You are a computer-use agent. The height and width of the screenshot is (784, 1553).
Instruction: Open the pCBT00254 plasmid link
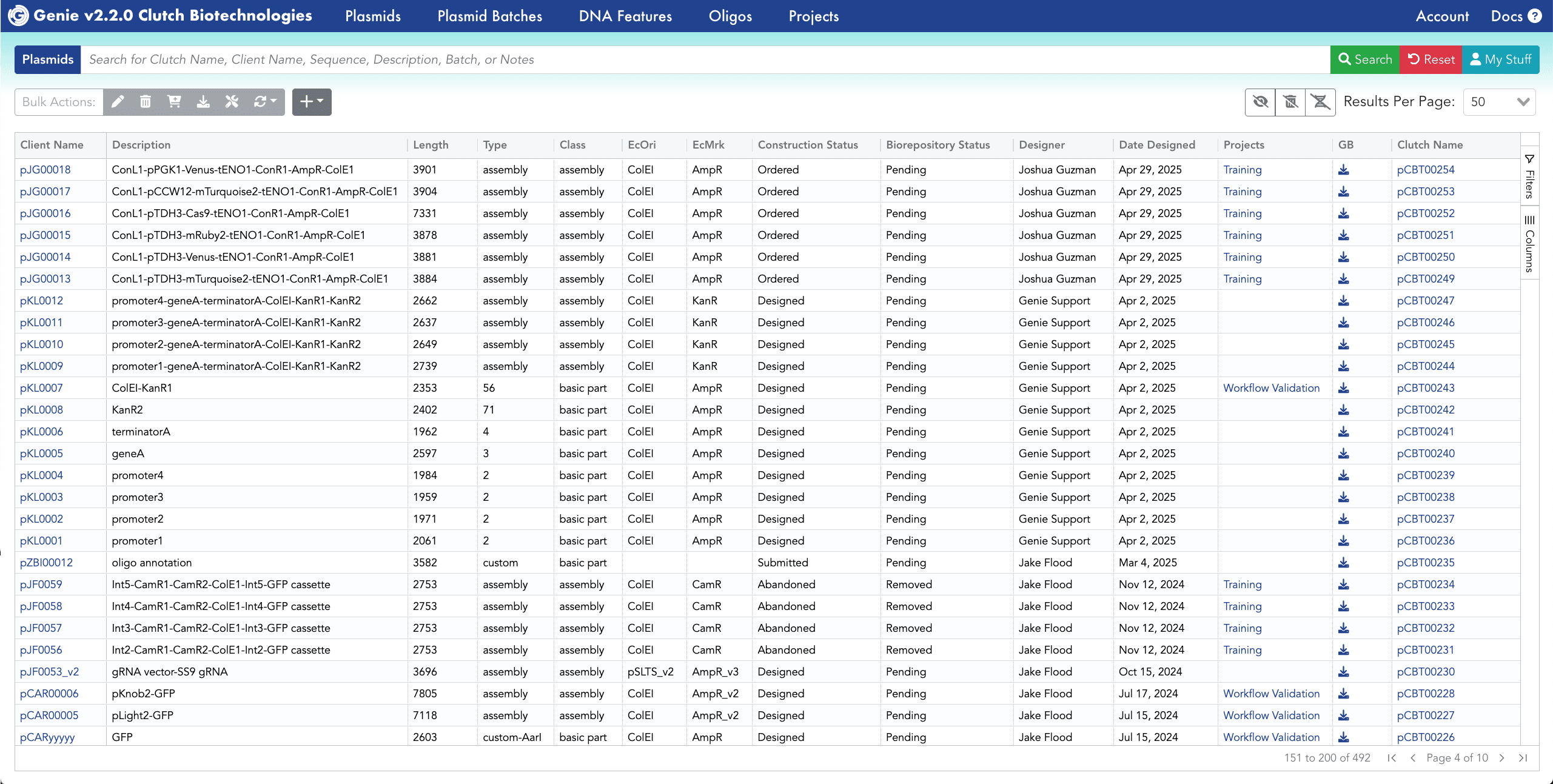[1426, 170]
